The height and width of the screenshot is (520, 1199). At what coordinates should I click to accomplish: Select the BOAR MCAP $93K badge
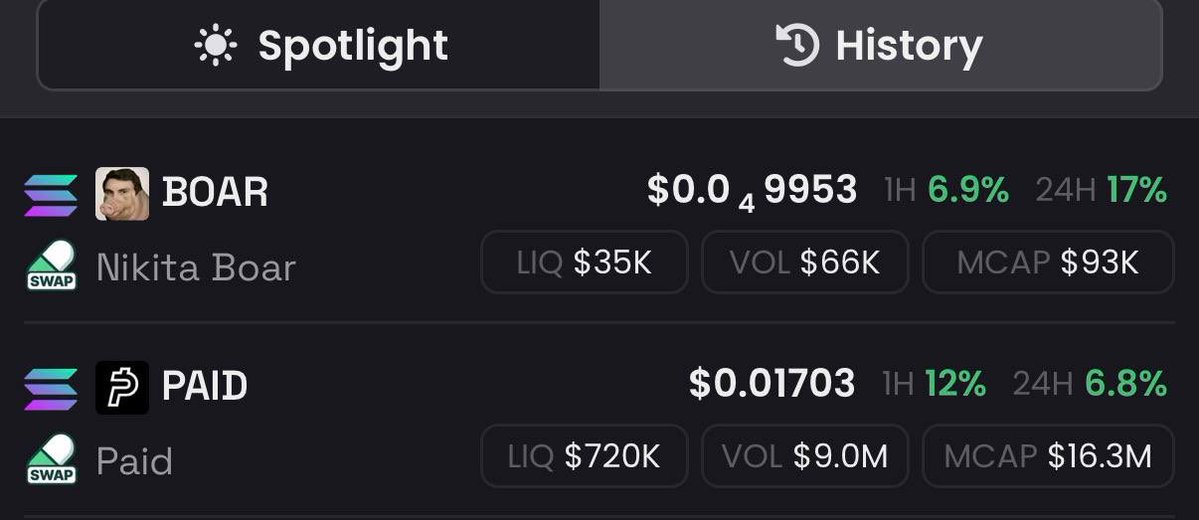[1048, 262]
